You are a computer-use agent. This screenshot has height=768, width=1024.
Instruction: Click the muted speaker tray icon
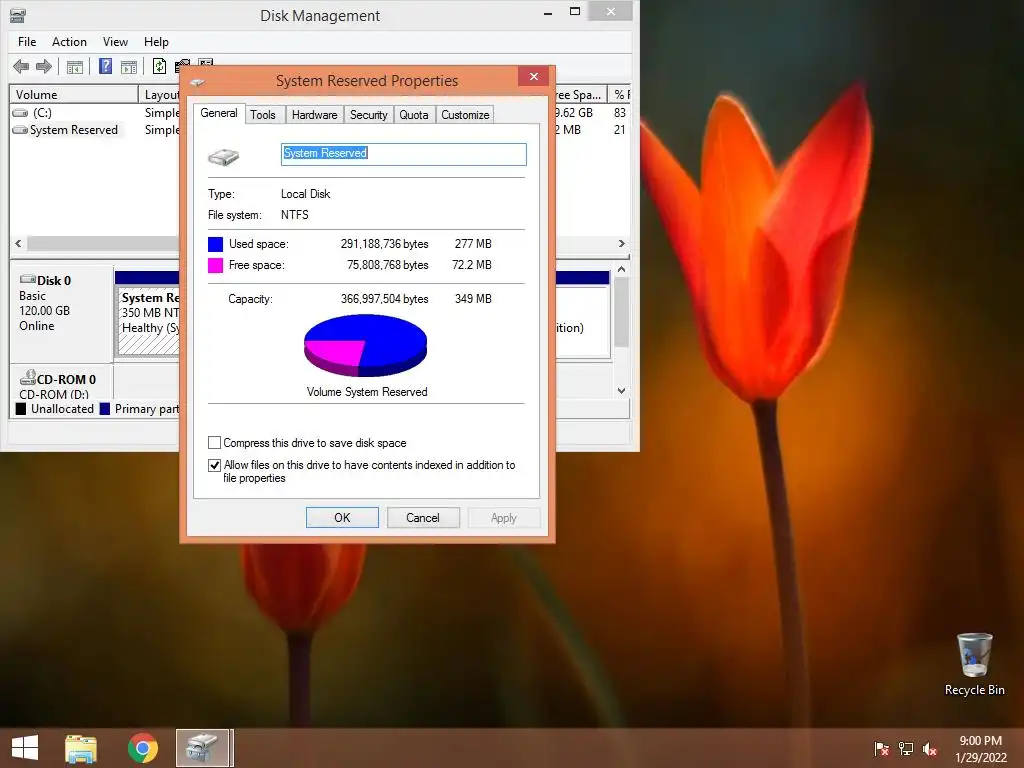click(x=930, y=749)
